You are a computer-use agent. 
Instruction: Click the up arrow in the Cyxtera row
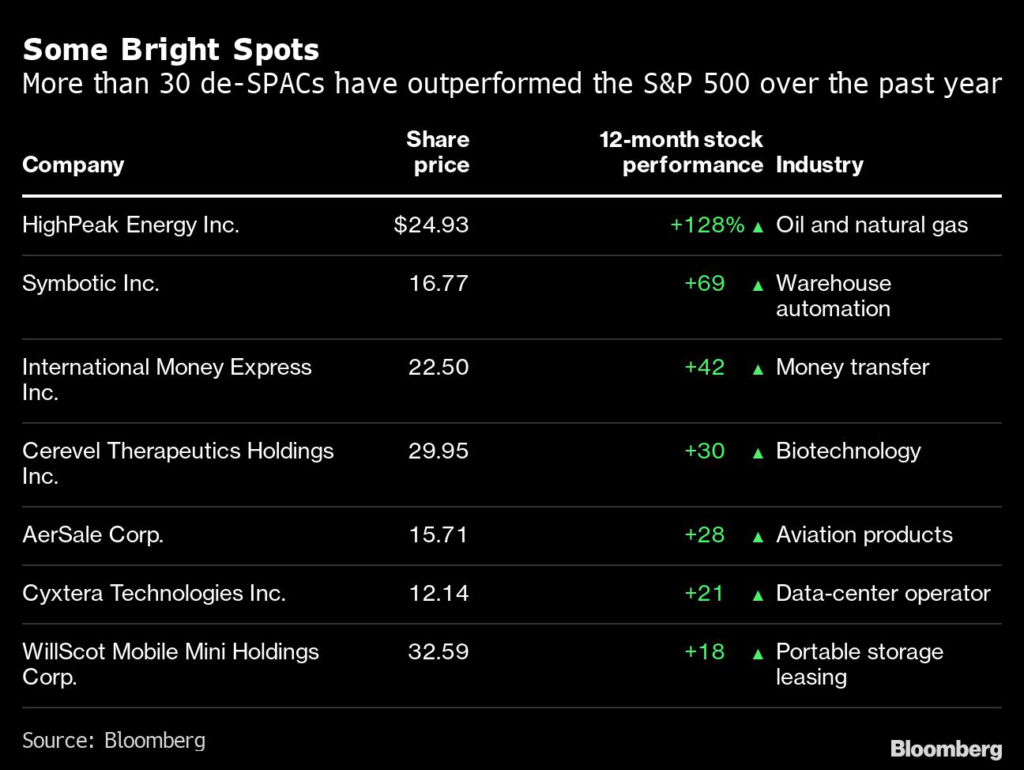[758, 595]
